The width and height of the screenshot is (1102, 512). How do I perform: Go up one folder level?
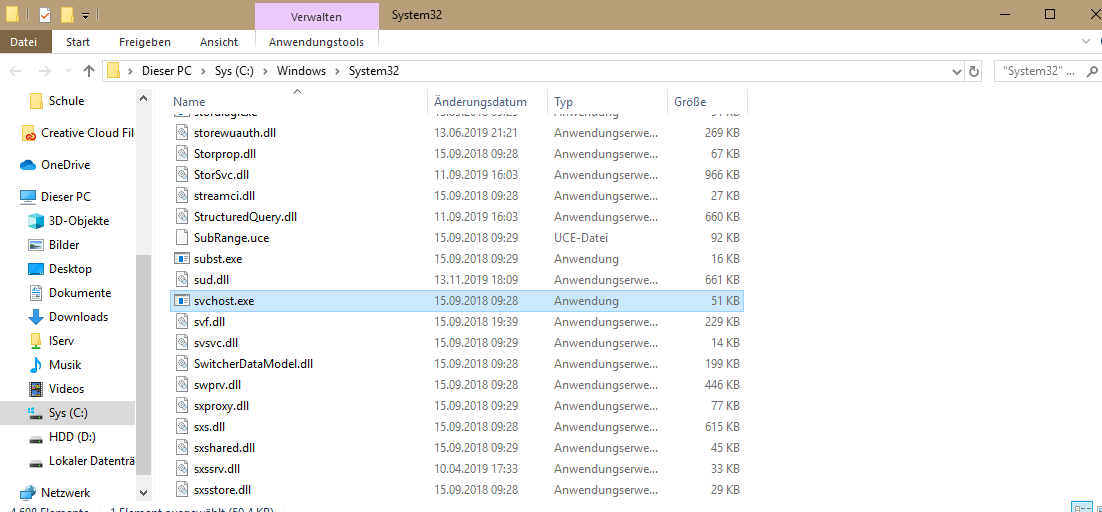pos(89,71)
